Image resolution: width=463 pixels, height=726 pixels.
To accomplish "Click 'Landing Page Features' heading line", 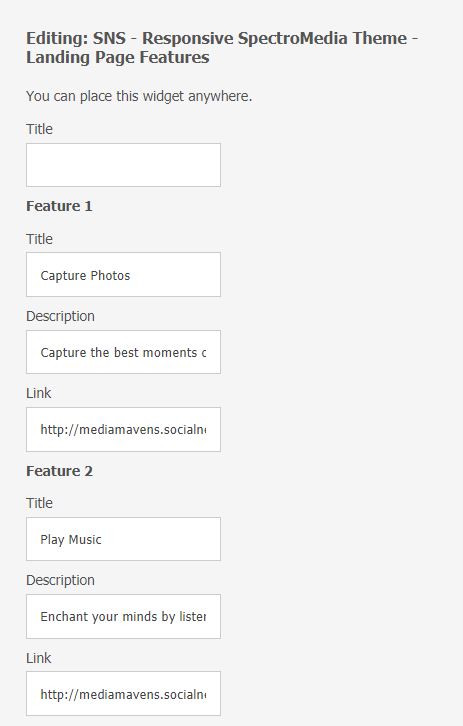I will point(118,57).
